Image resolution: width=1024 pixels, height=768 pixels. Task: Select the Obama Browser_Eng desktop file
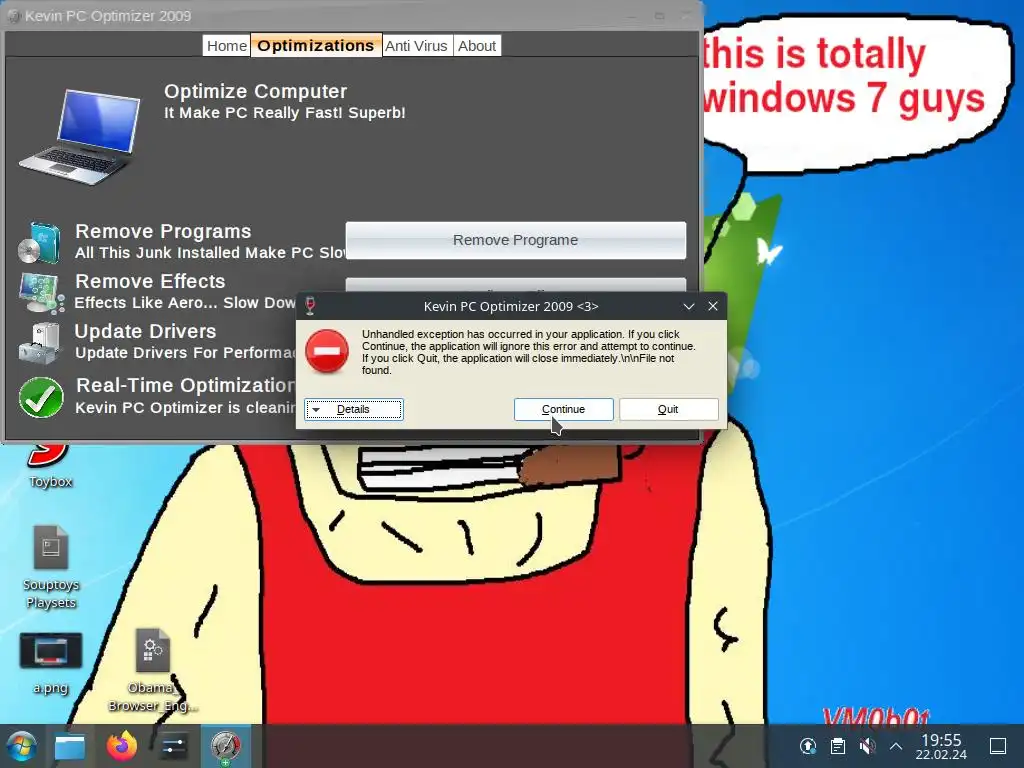(153, 669)
